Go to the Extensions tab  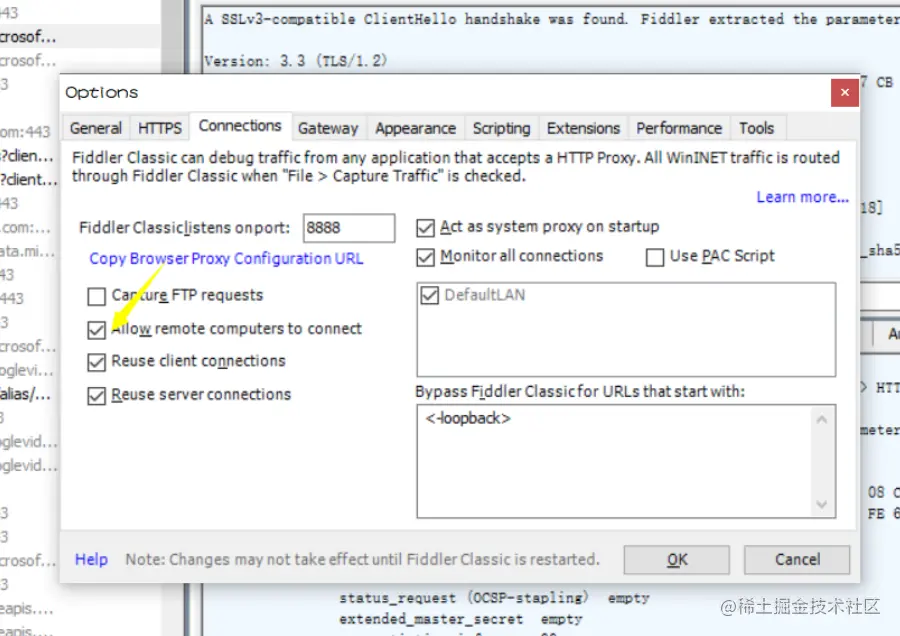point(583,128)
